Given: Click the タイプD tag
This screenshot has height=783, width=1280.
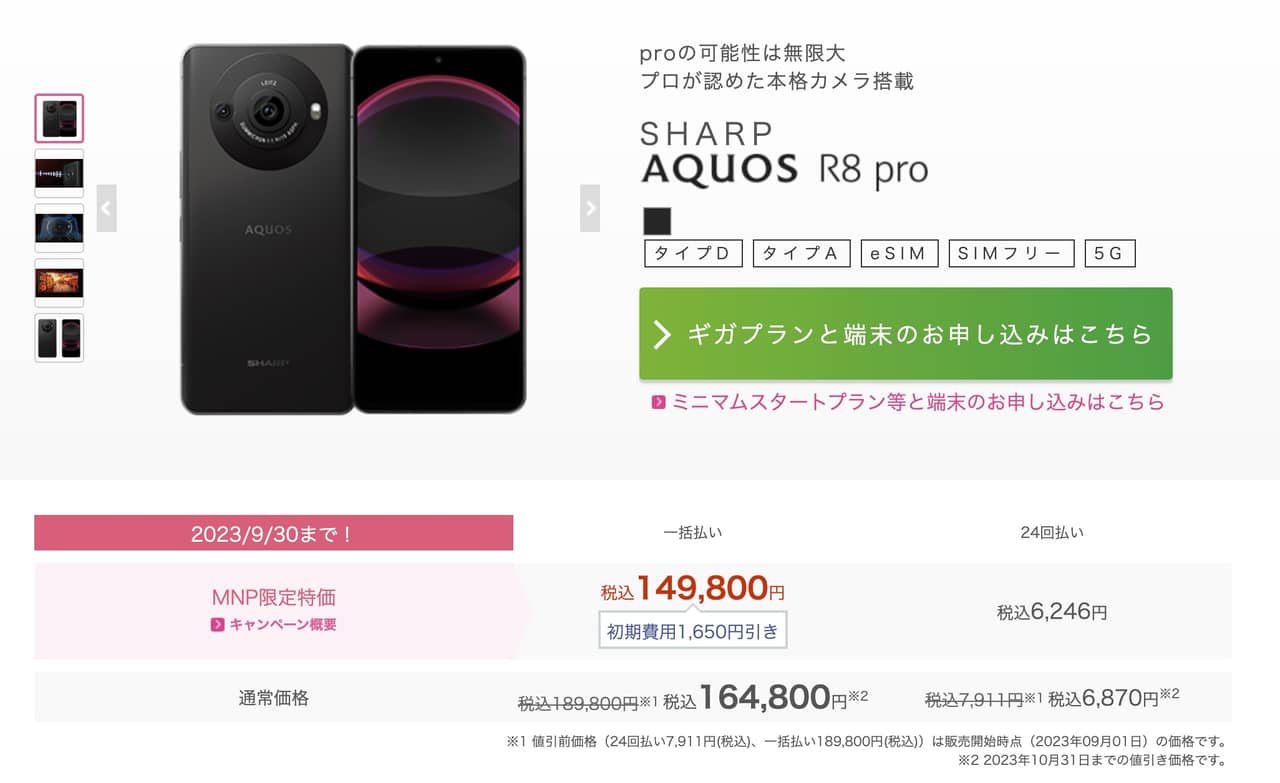Looking at the screenshot, I should tap(693, 254).
